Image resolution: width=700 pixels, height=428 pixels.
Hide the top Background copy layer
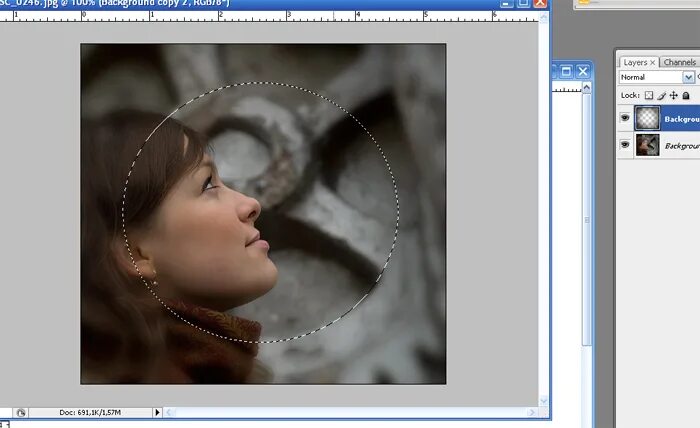(x=625, y=118)
